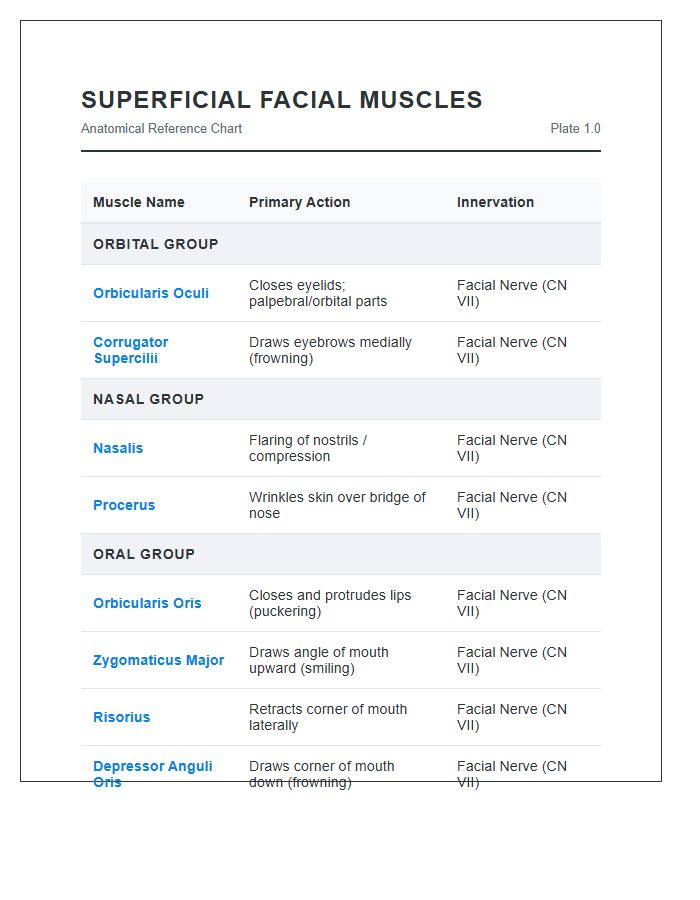Screen dimensions: 700x900
Task: Select the Anatomical Reference Chart subtitle
Action: [161, 128]
